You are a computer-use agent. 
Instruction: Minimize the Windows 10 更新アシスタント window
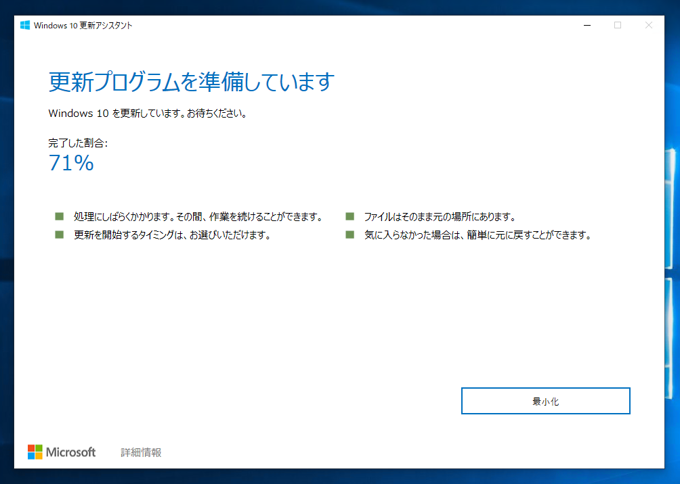click(587, 26)
